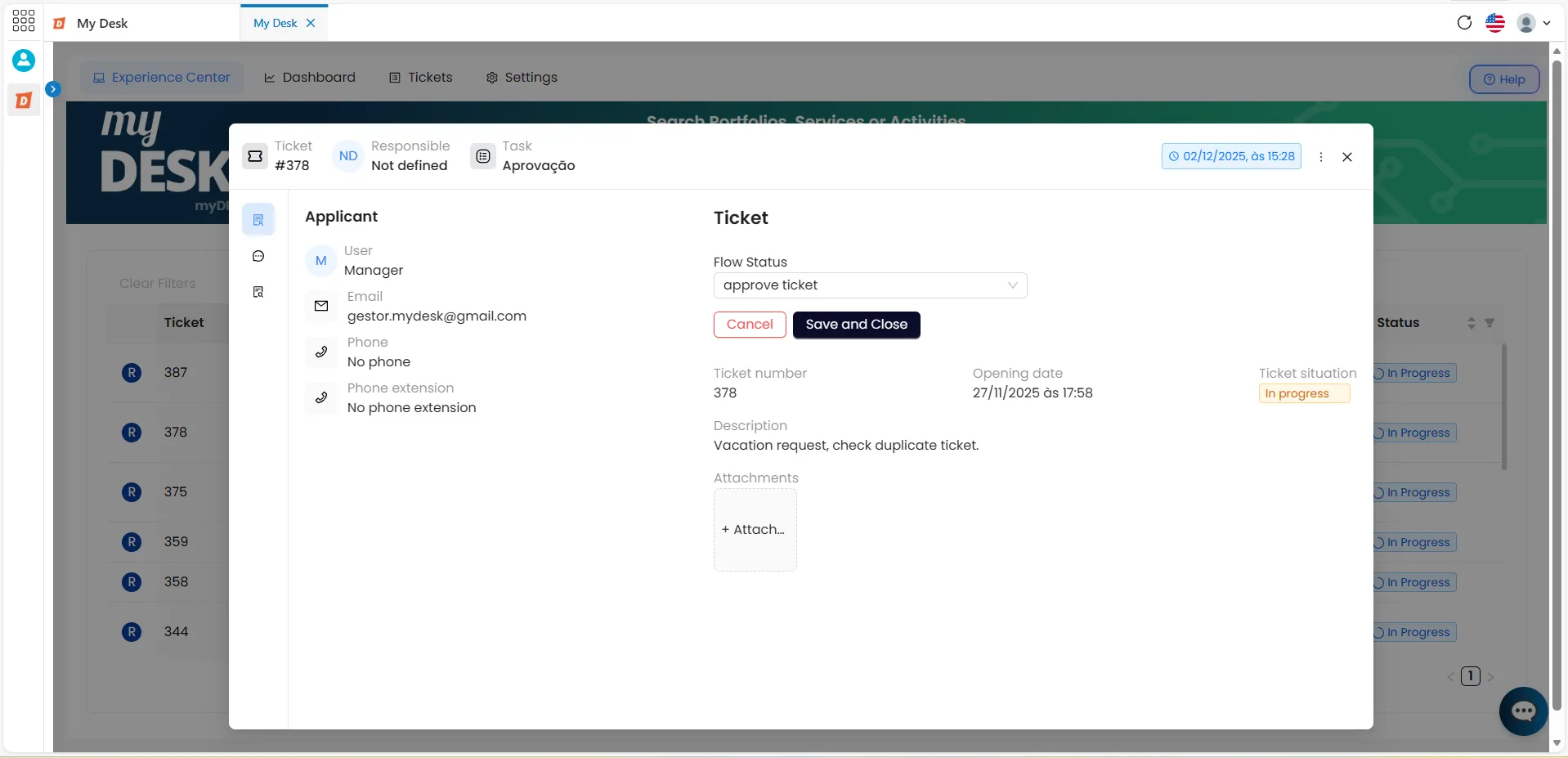Click the ND responsible avatar
Viewport: 1568px width, 758px height.
pos(348,155)
